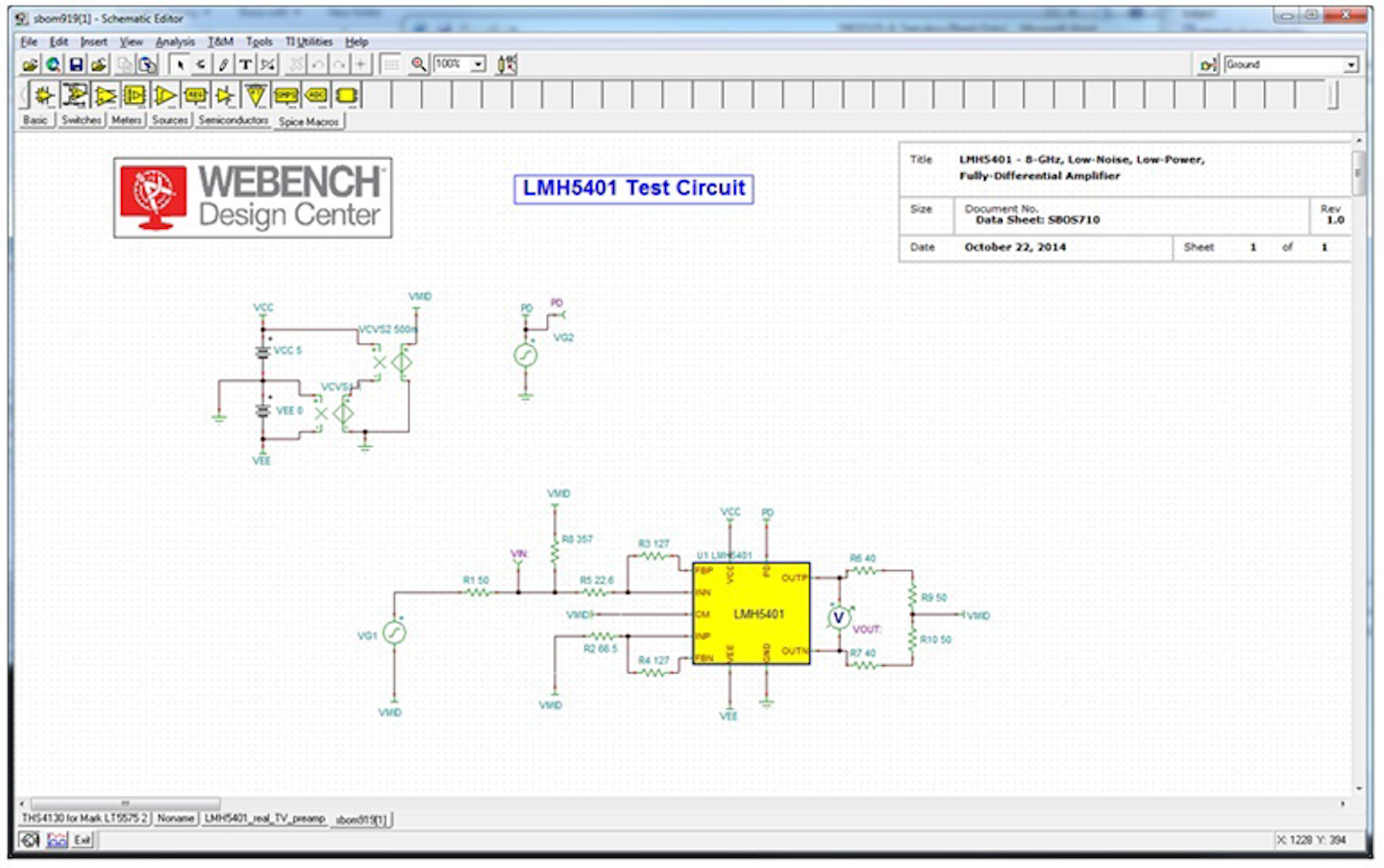Click the Open file folder icon

[x=30, y=64]
